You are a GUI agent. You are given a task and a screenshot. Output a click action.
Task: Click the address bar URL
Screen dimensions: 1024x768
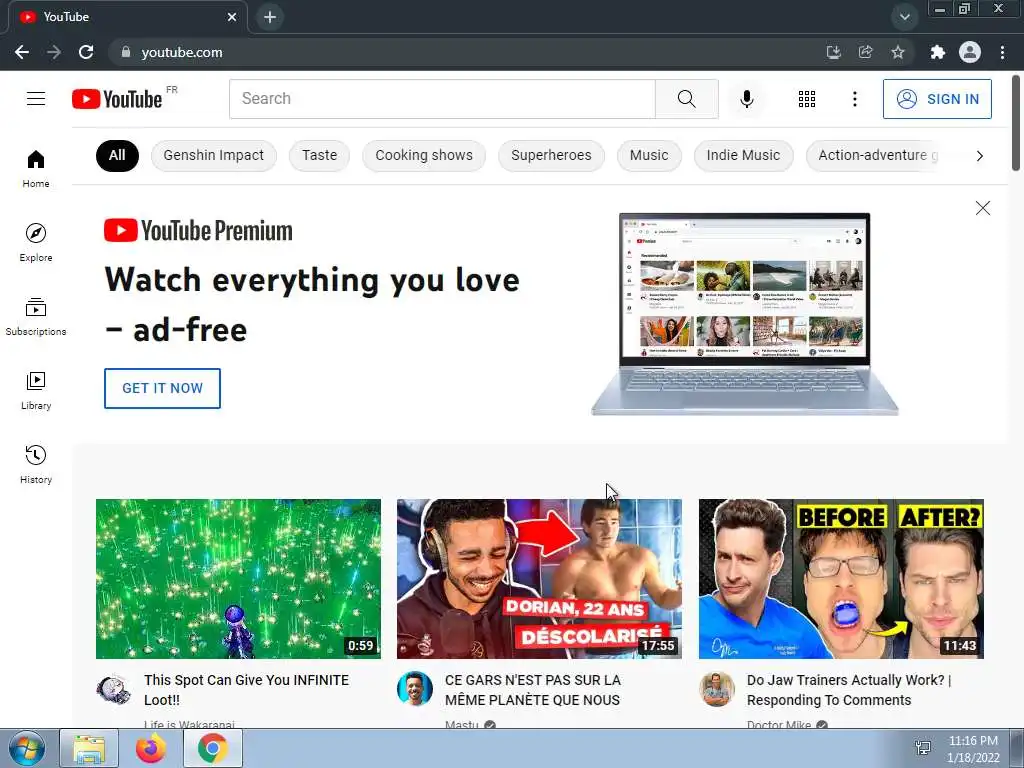pos(182,52)
